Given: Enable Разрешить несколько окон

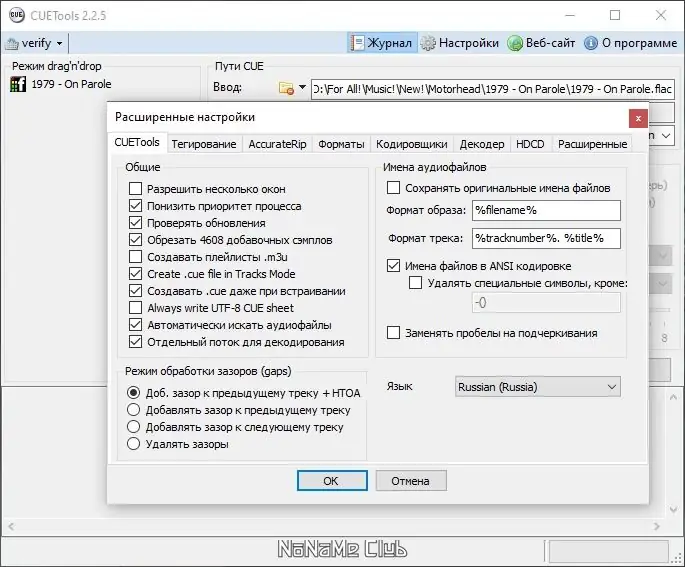Looking at the screenshot, I should tap(135, 189).
